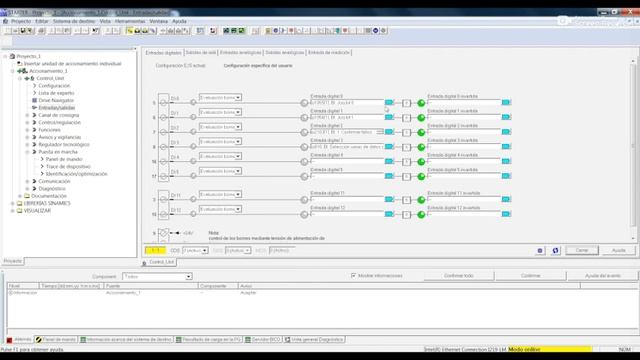Click the green status LED of Entrada digital 0
This screenshot has height=360, width=640.
coord(421,103)
